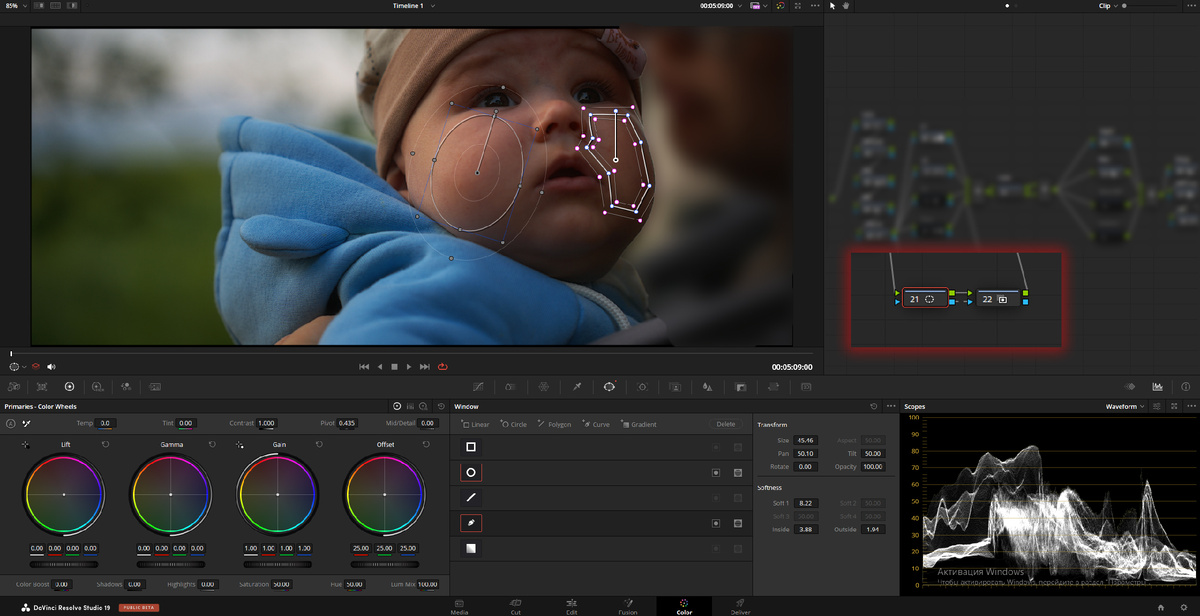
Task: Toggle loop playback in the viewer
Action: click(x=443, y=367)
